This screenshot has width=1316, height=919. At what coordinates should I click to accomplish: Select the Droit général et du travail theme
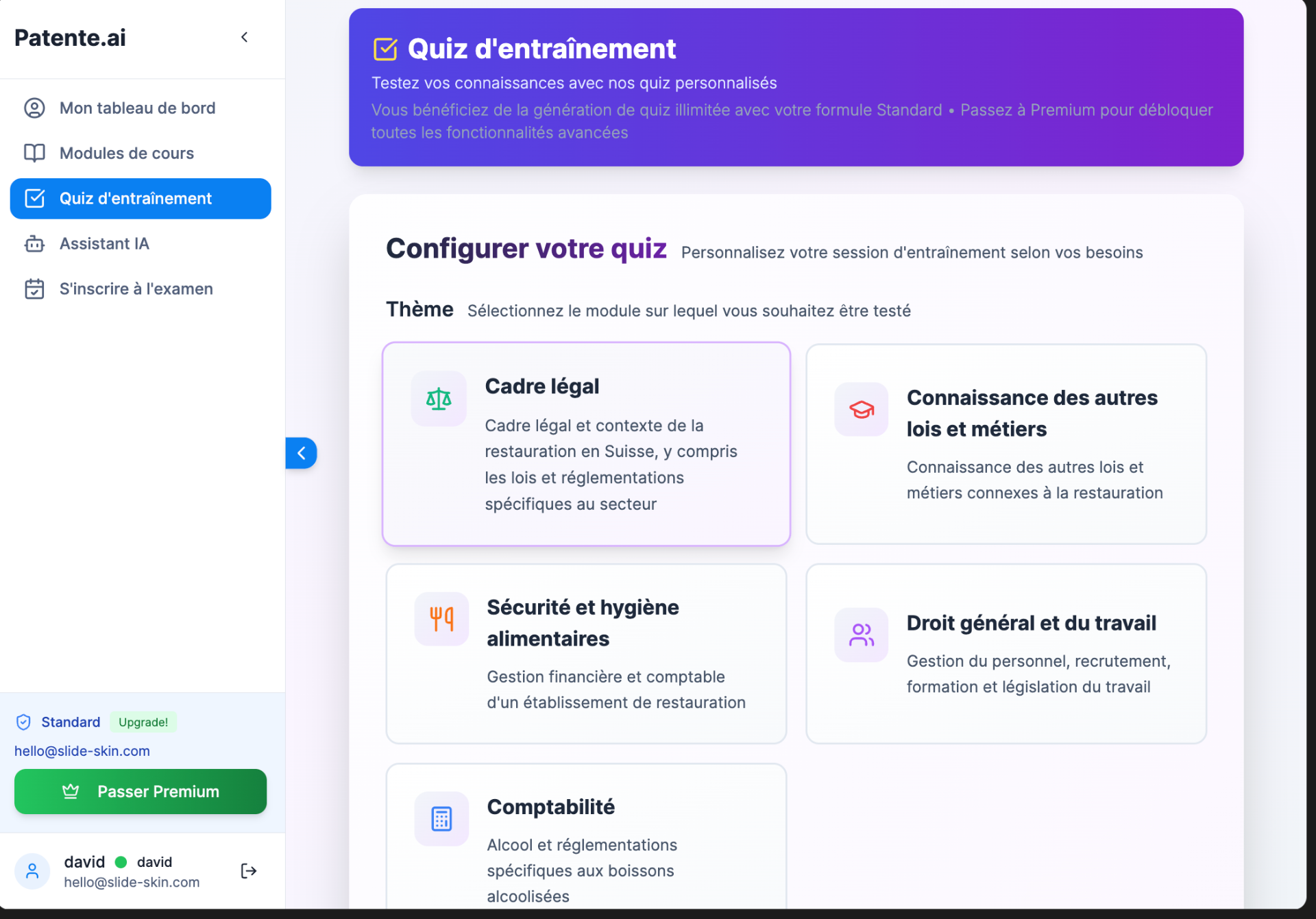click(x=1006, y=654)
